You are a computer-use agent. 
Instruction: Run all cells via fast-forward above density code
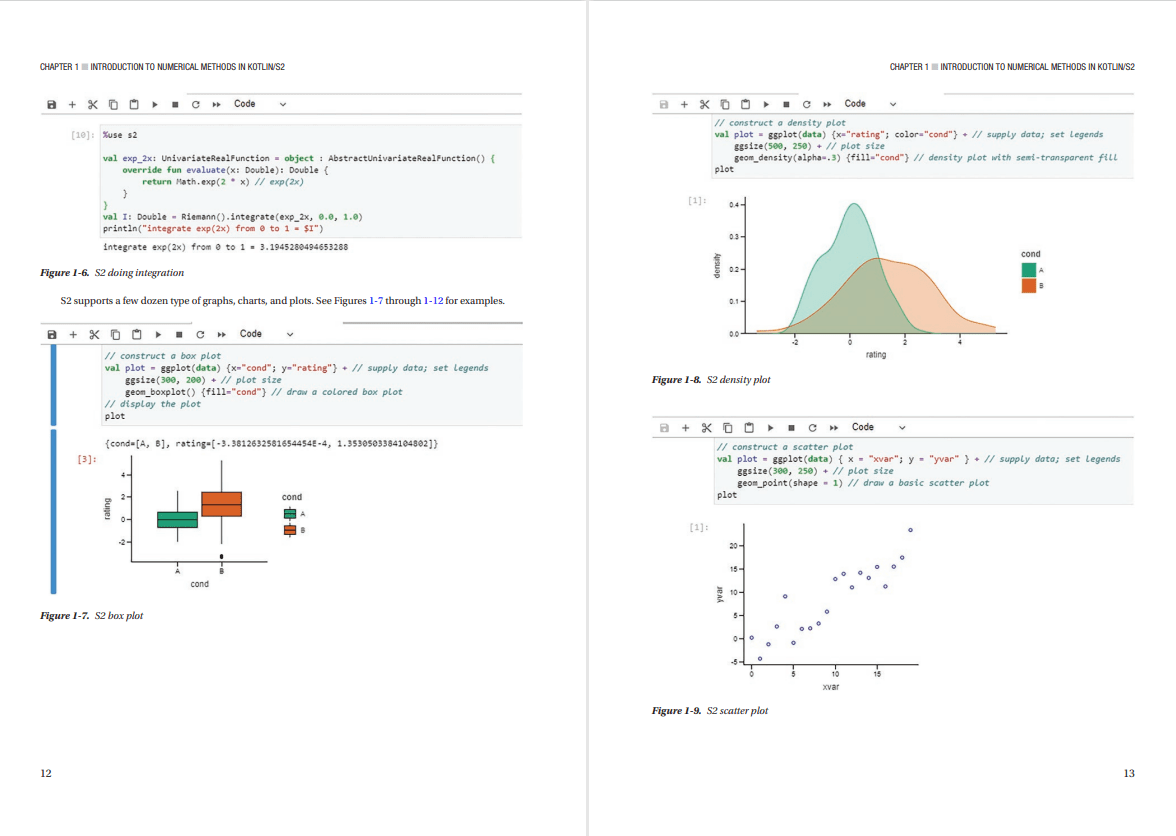[x=828, y=104]
